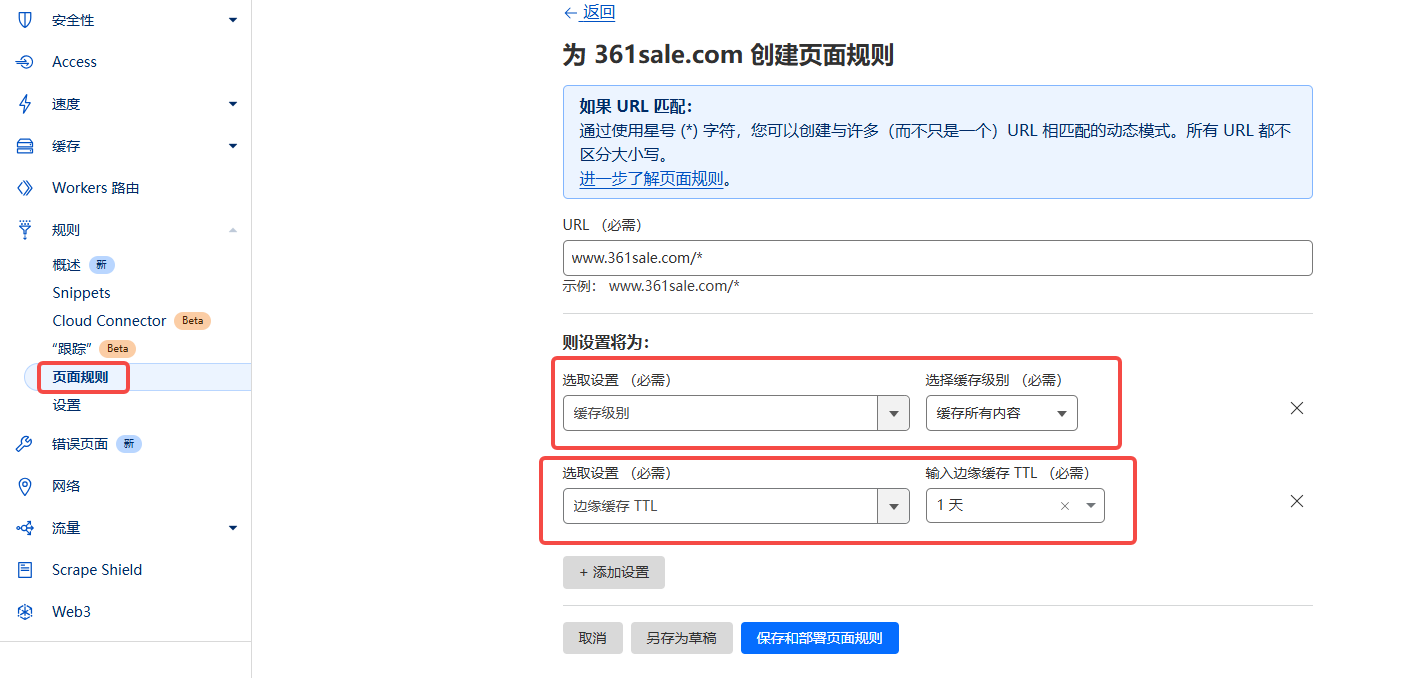Open 缓存 via its database icon
Viewport: 1409px width, 678px height.
tap(24, 145)
